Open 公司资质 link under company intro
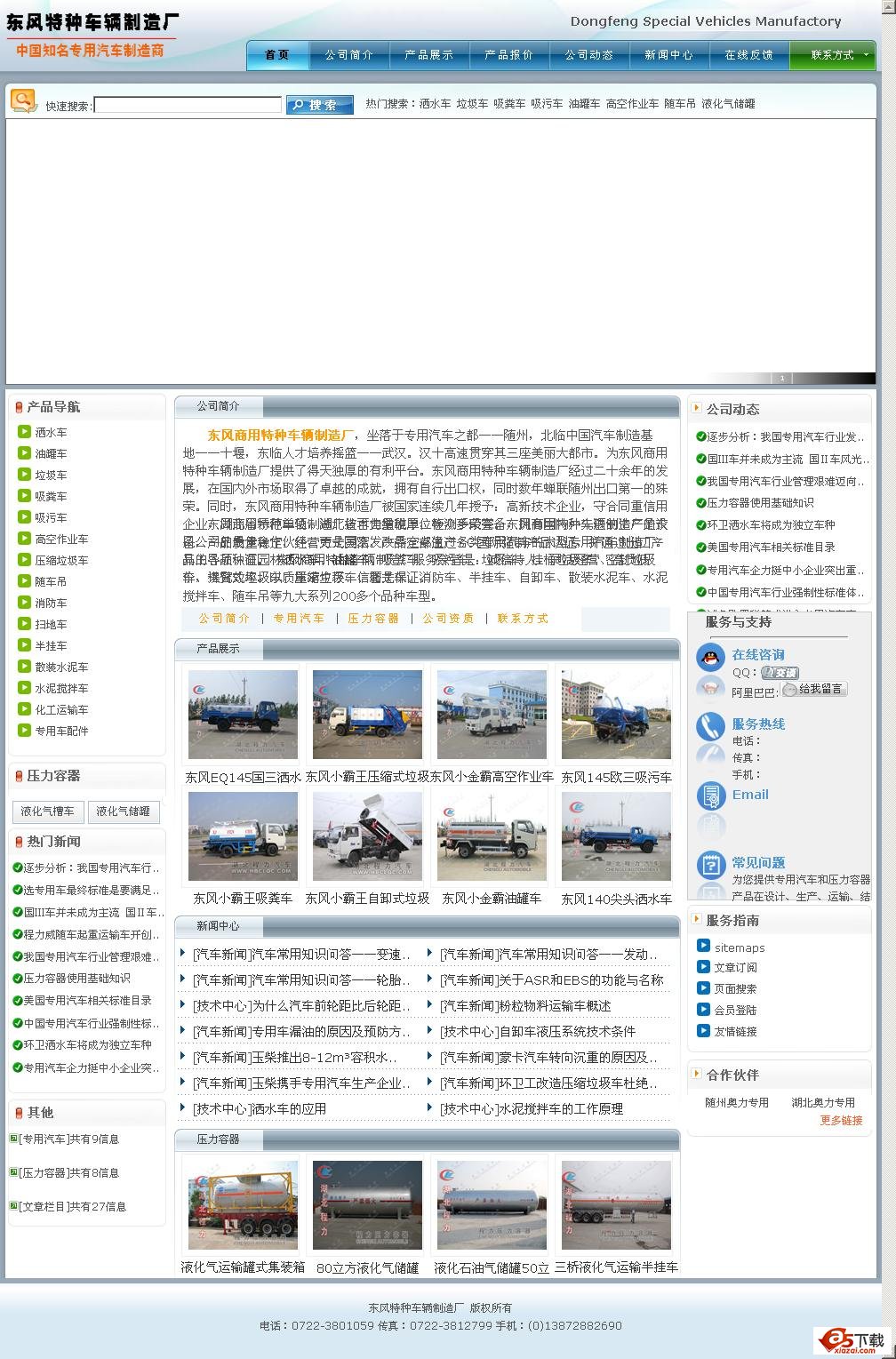 (x=449, y=619)
